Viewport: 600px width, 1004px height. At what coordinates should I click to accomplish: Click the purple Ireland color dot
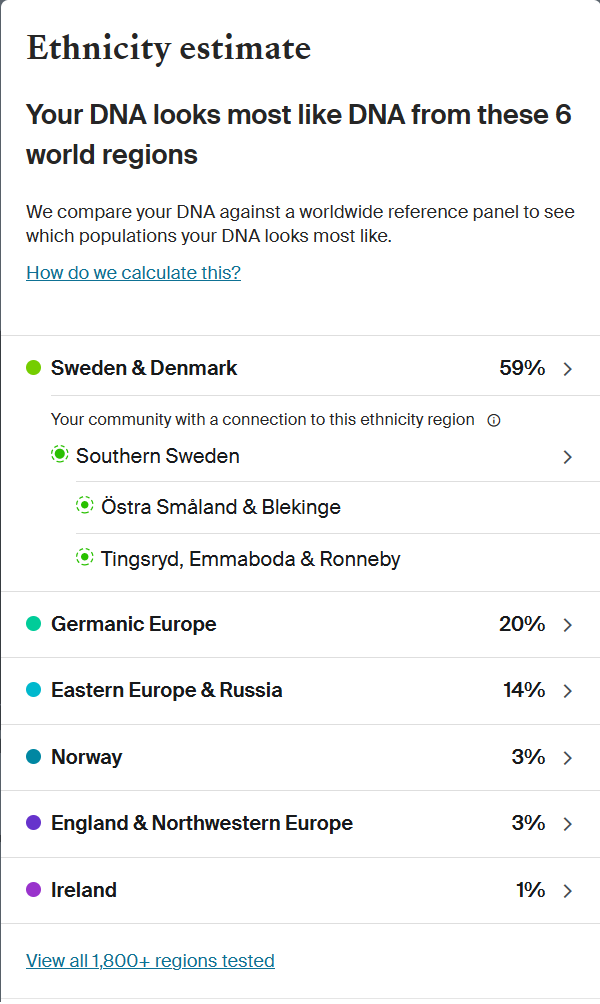pyautogui.click(x=33, y=889)
